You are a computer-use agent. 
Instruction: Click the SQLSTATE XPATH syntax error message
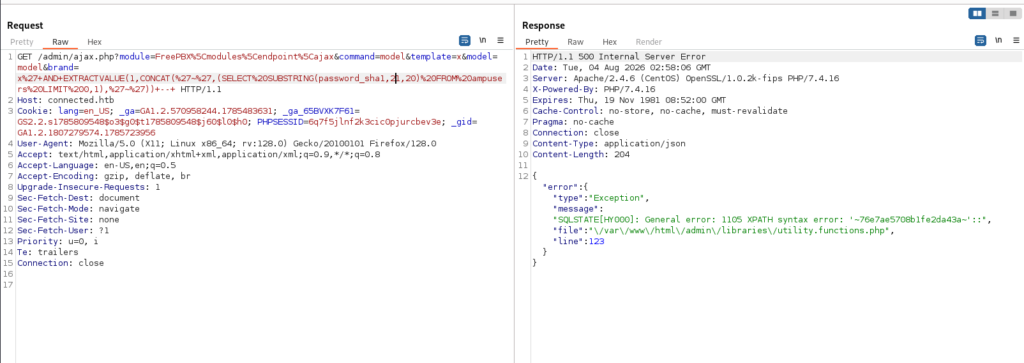[x=773, y=219]
